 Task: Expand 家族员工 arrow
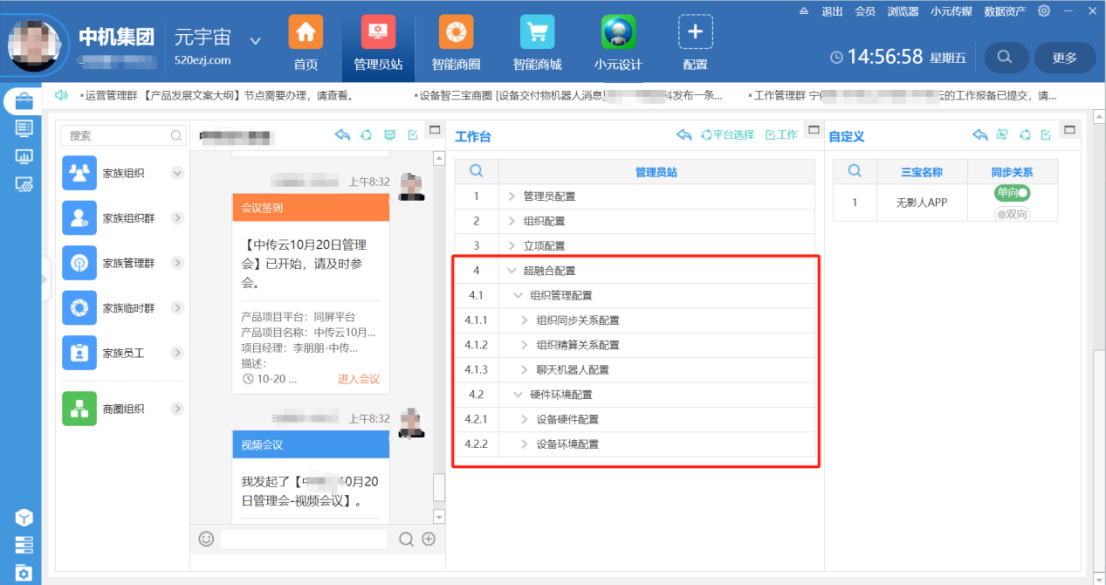tap(177, 353)
